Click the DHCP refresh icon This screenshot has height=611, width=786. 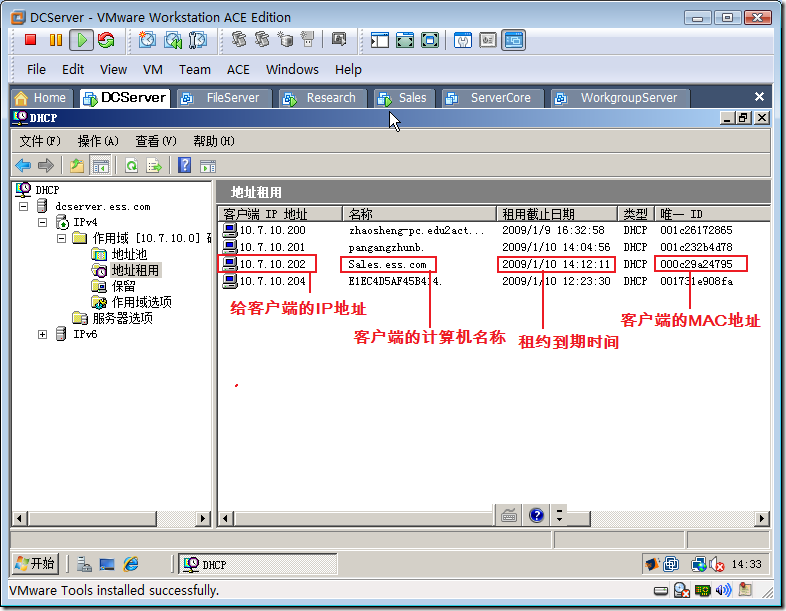pos(131,165)
